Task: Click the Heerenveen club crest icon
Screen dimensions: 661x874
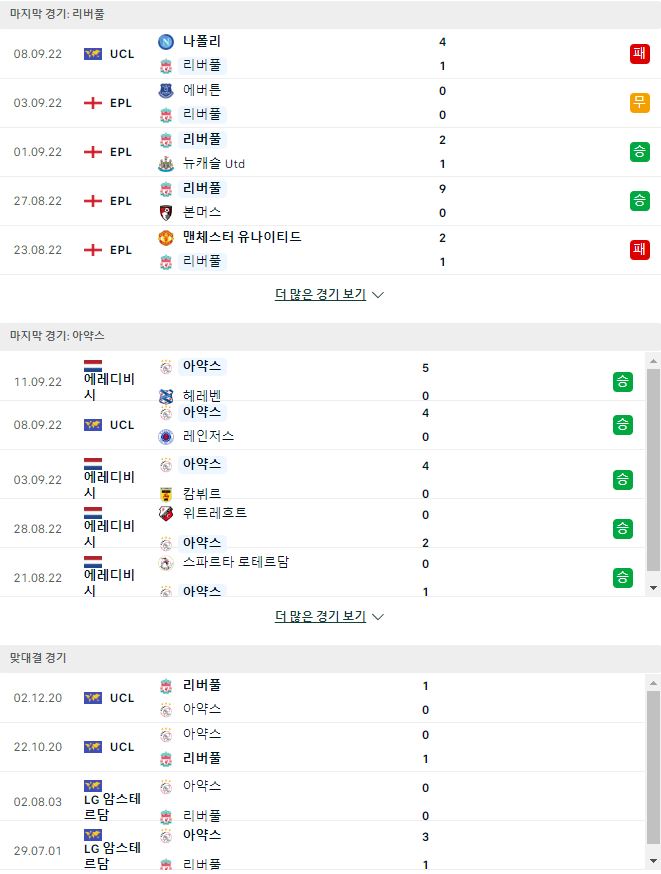Action: coord(166,396)
